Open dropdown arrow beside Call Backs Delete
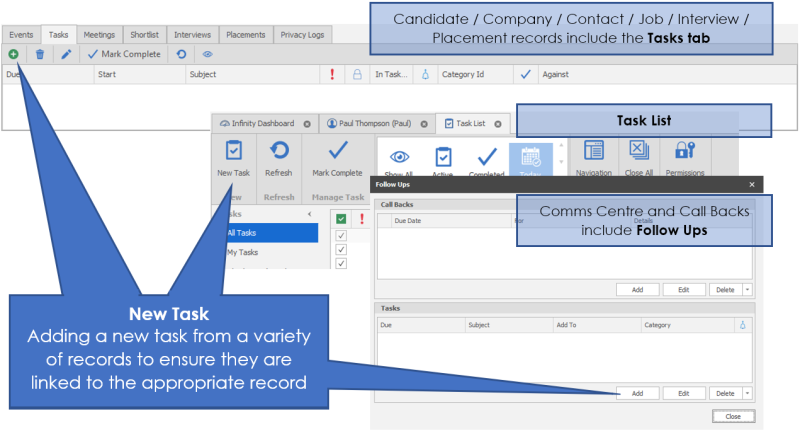Viewport: 800px width, 431px height. [747, 289]
